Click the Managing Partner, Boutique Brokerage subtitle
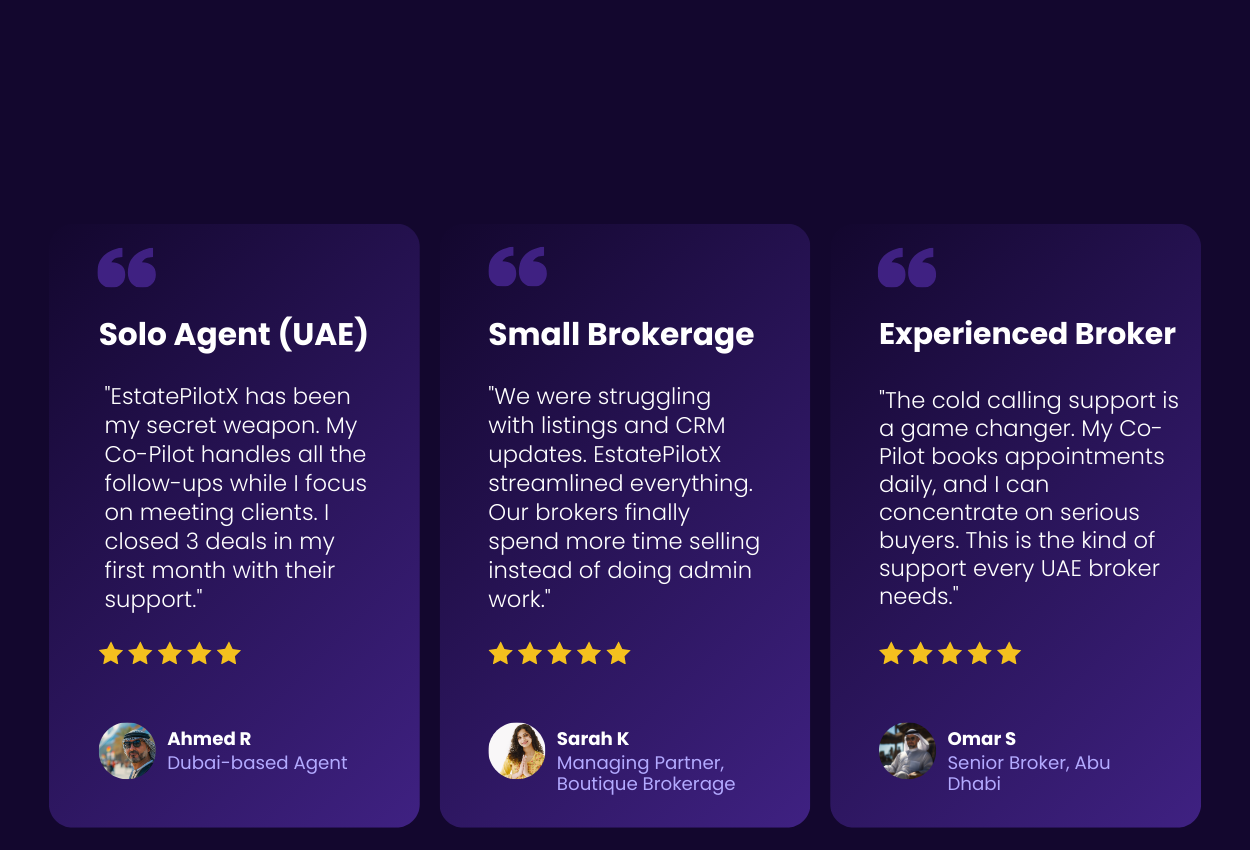The image size is (1250, 850). [645, 773]
